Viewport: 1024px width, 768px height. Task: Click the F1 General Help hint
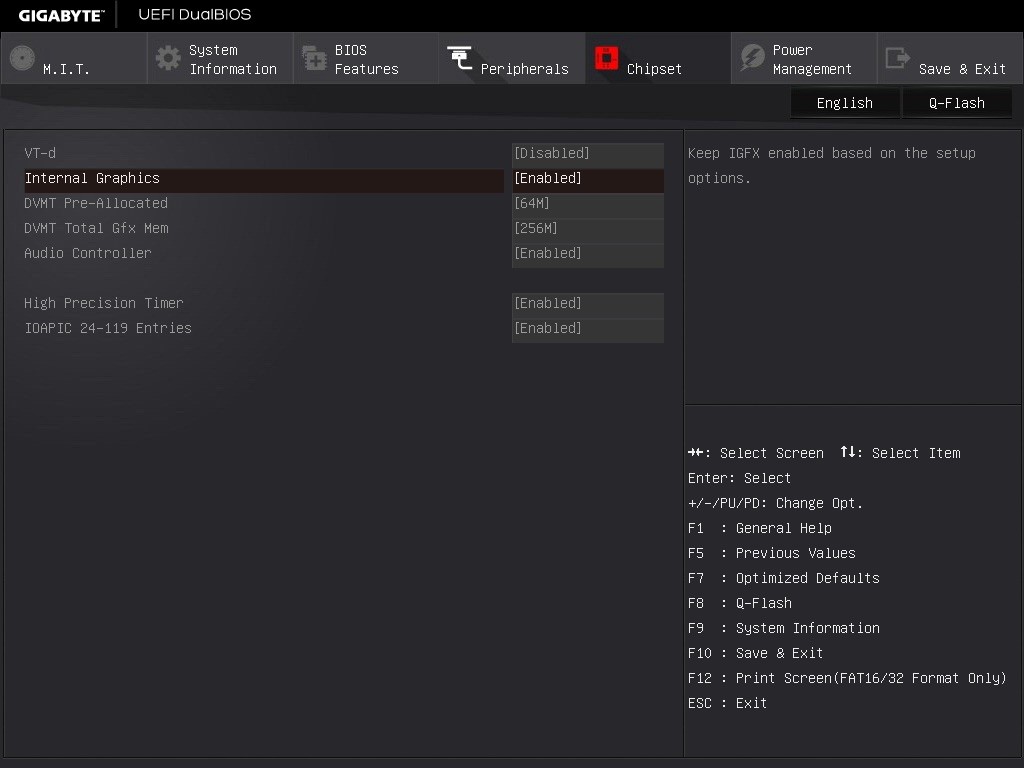760,528
